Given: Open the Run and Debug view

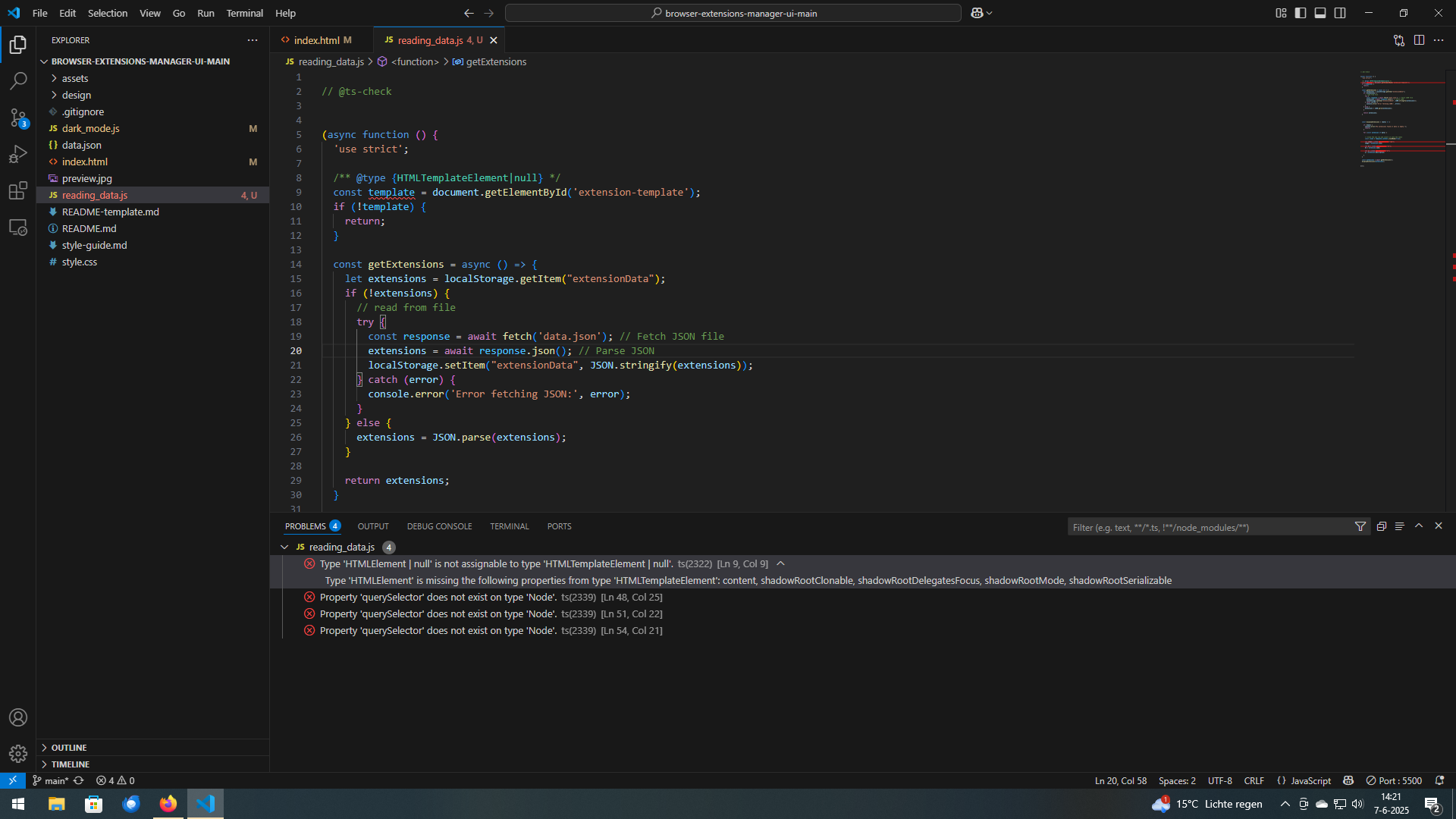Looking at the screenshot, I should [18, 154].
